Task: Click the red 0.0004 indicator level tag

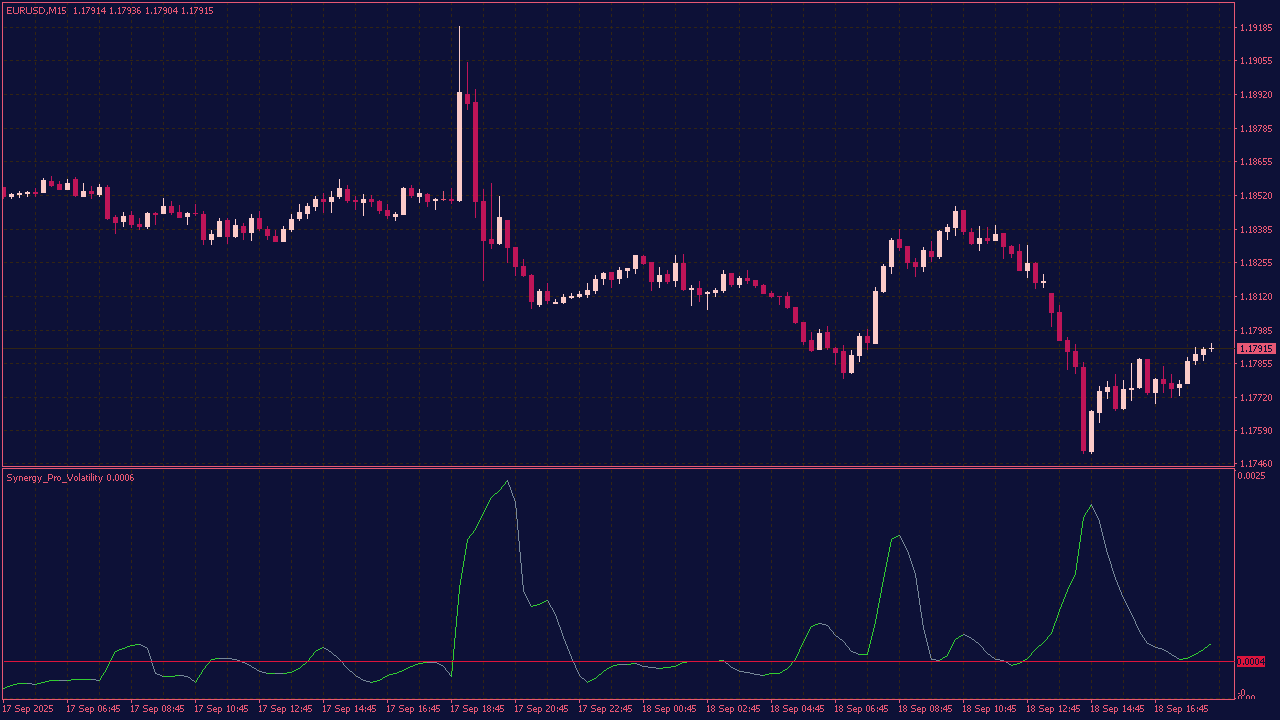Action: [1251, 662]
